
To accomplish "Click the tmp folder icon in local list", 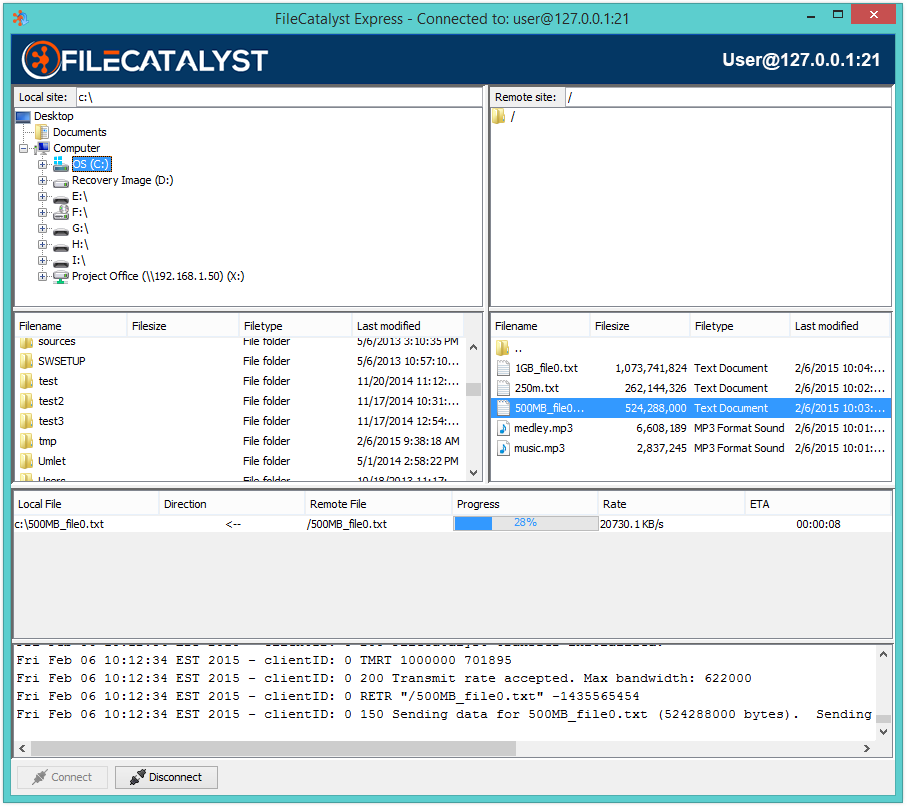I will point(27,441).
